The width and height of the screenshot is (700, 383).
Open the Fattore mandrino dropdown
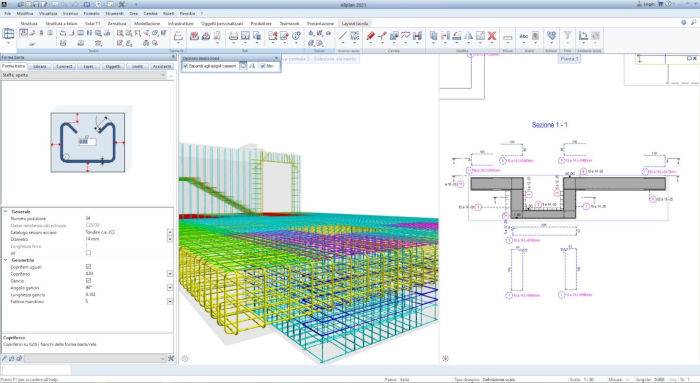pyautogui.click(x=170, y=301)
